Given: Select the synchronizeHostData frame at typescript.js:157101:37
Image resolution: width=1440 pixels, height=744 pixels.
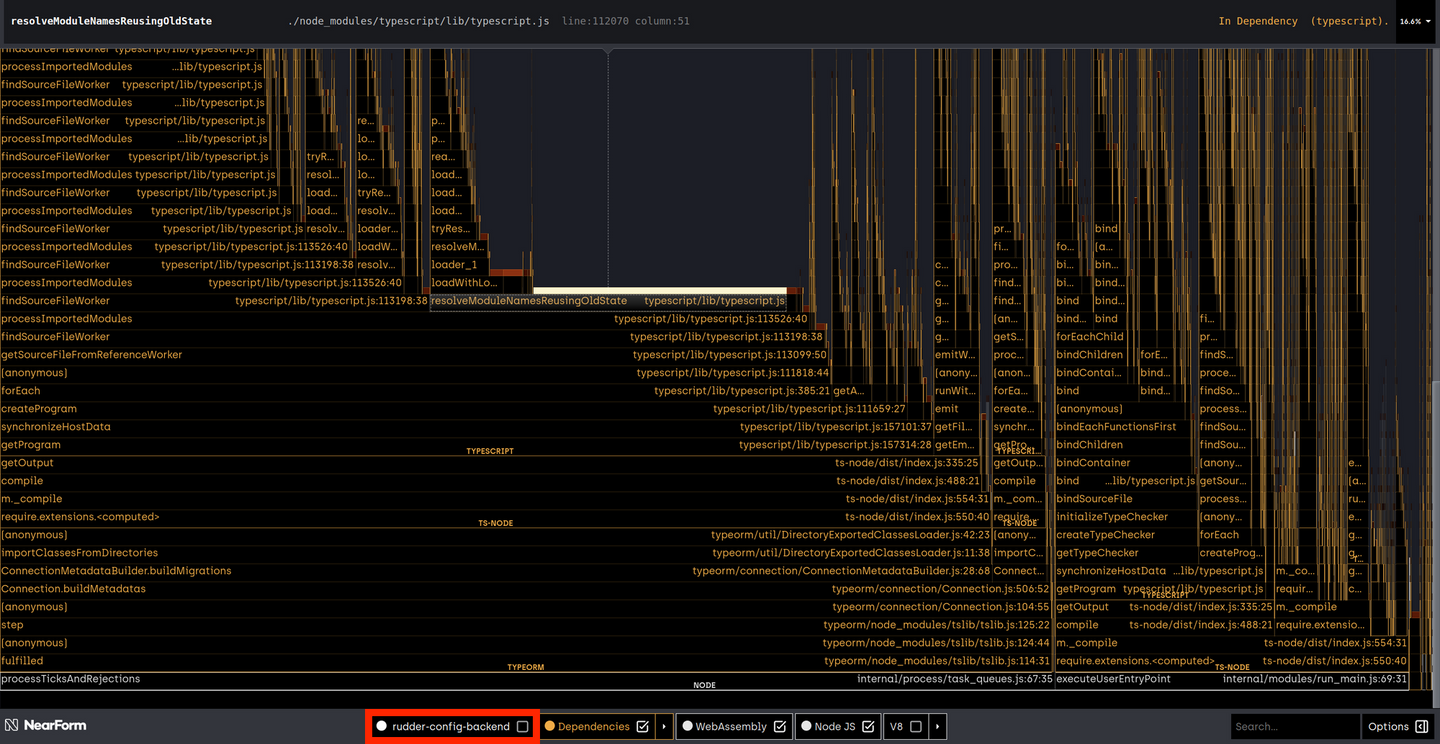Looking at the screenshot, I should pos(467,427).
